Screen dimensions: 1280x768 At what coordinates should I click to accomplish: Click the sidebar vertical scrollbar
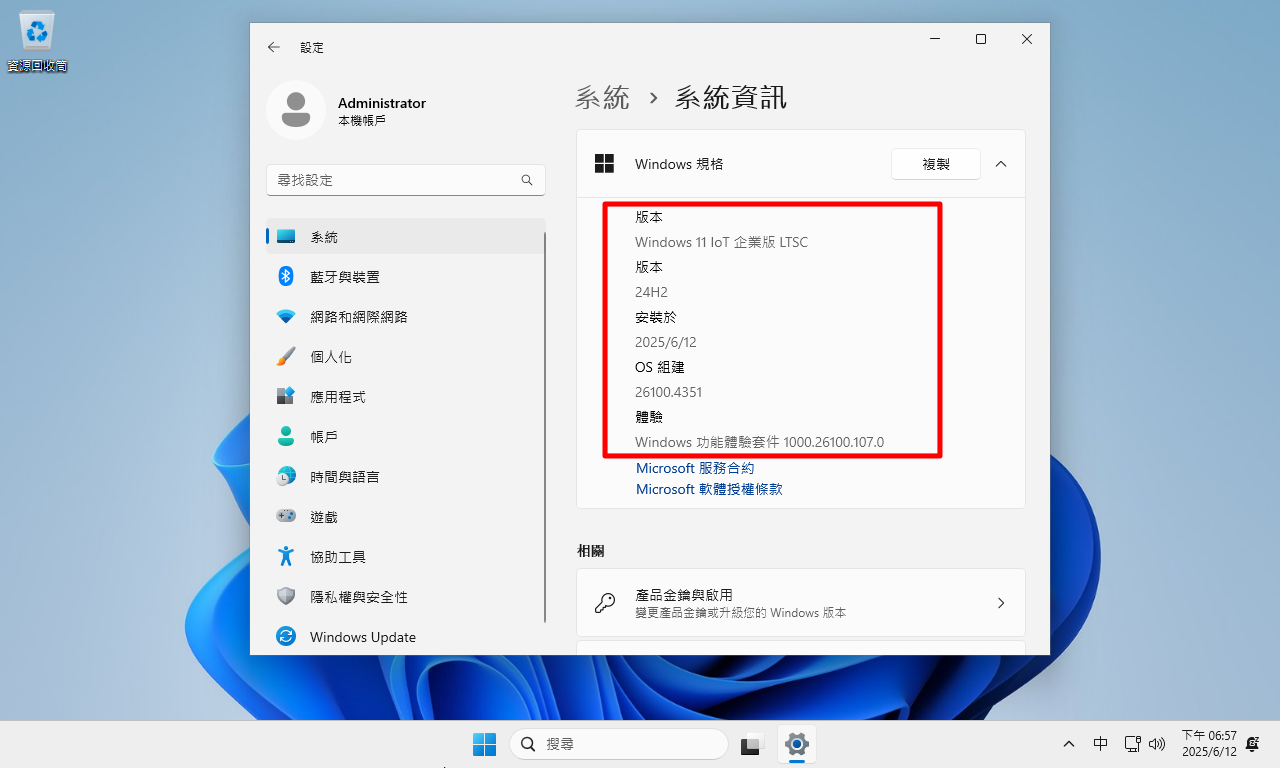point(545,427)
